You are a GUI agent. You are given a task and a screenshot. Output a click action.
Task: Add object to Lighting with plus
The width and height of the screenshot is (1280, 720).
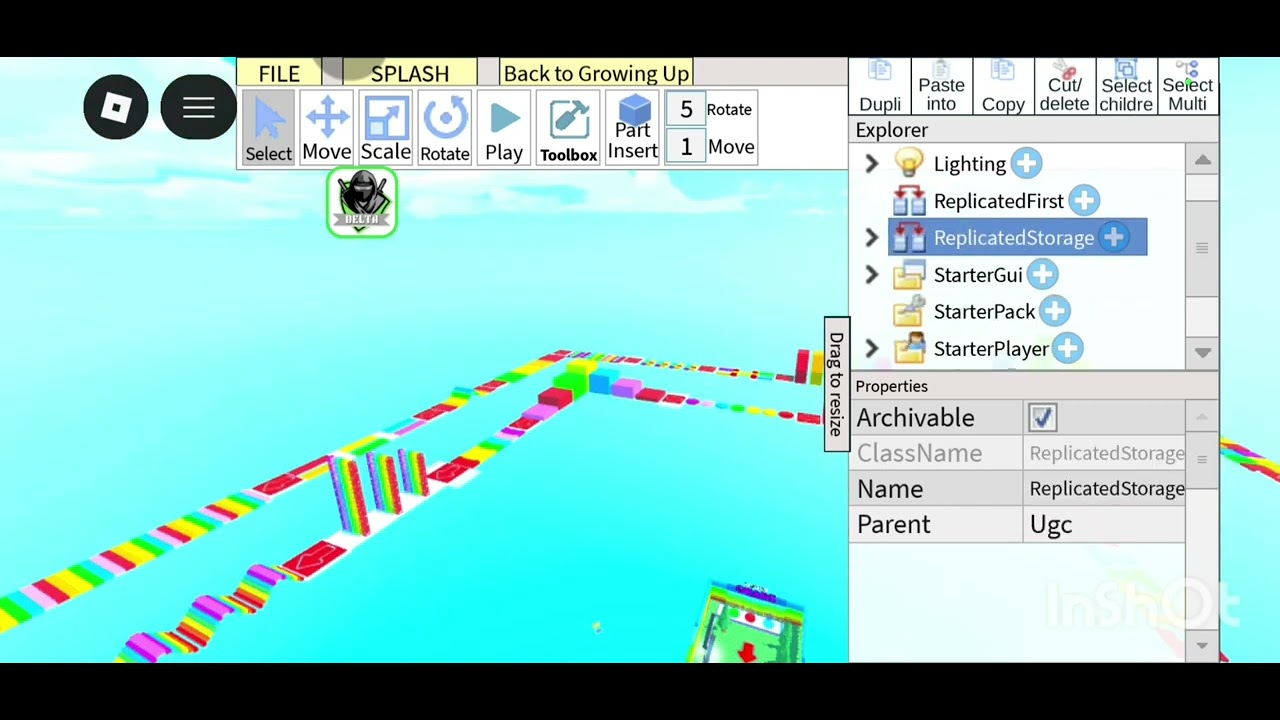(x=1026, y=163)
